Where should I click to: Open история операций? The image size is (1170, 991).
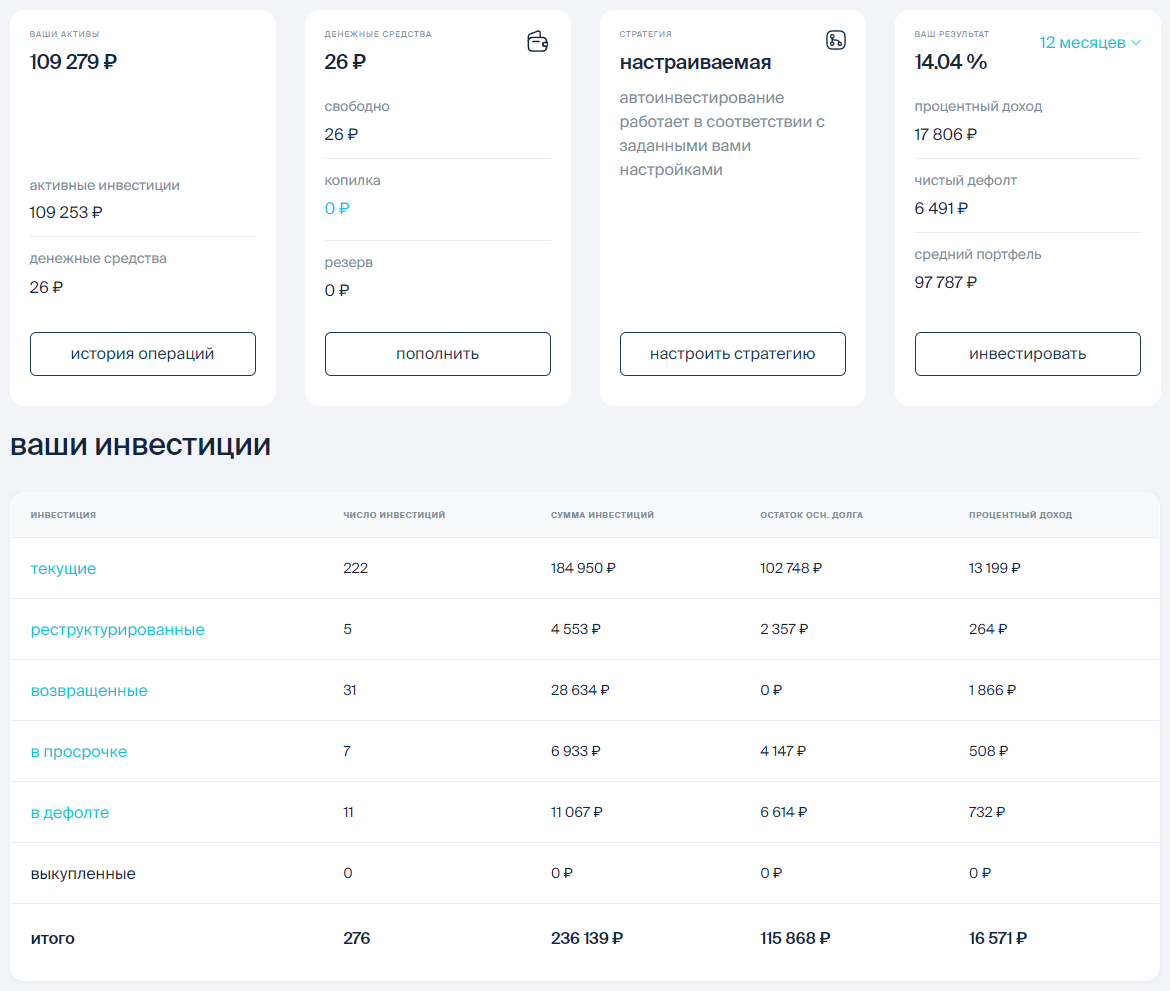(x=143, y=354)
